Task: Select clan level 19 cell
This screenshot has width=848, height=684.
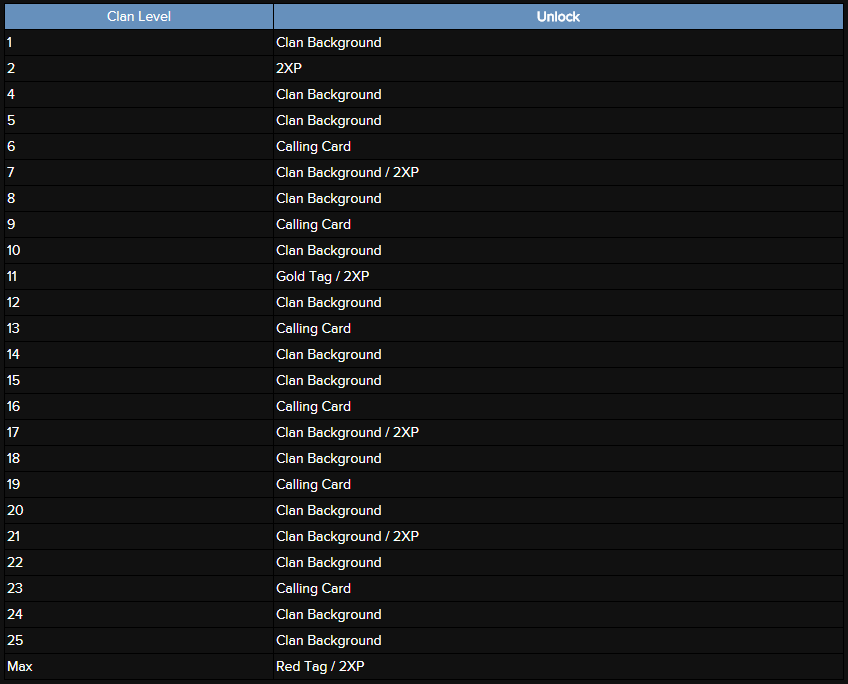Action: 139,484
